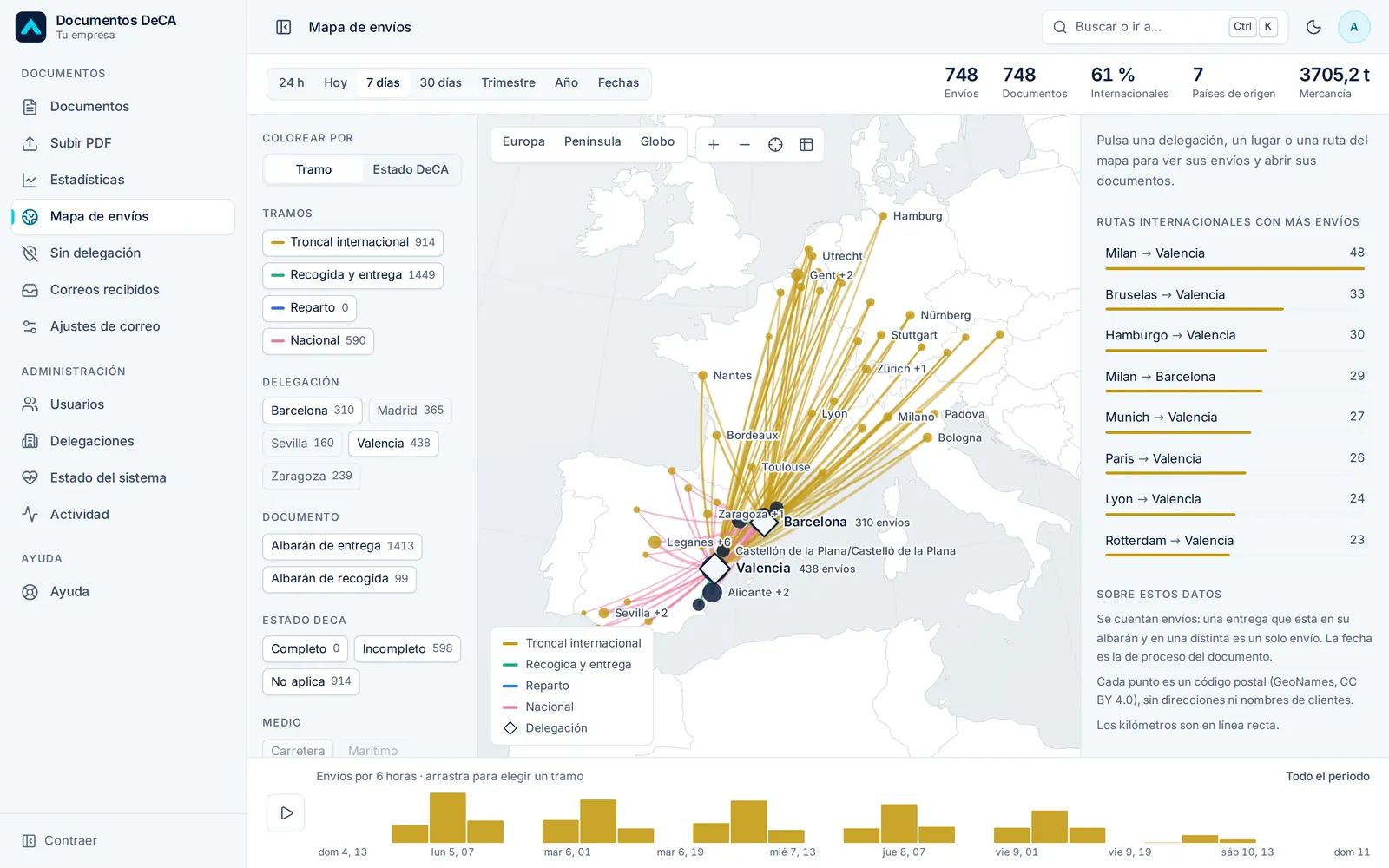Collapse sidebar panel icon beside page title

pyautogui.click(x=284, y=27)
